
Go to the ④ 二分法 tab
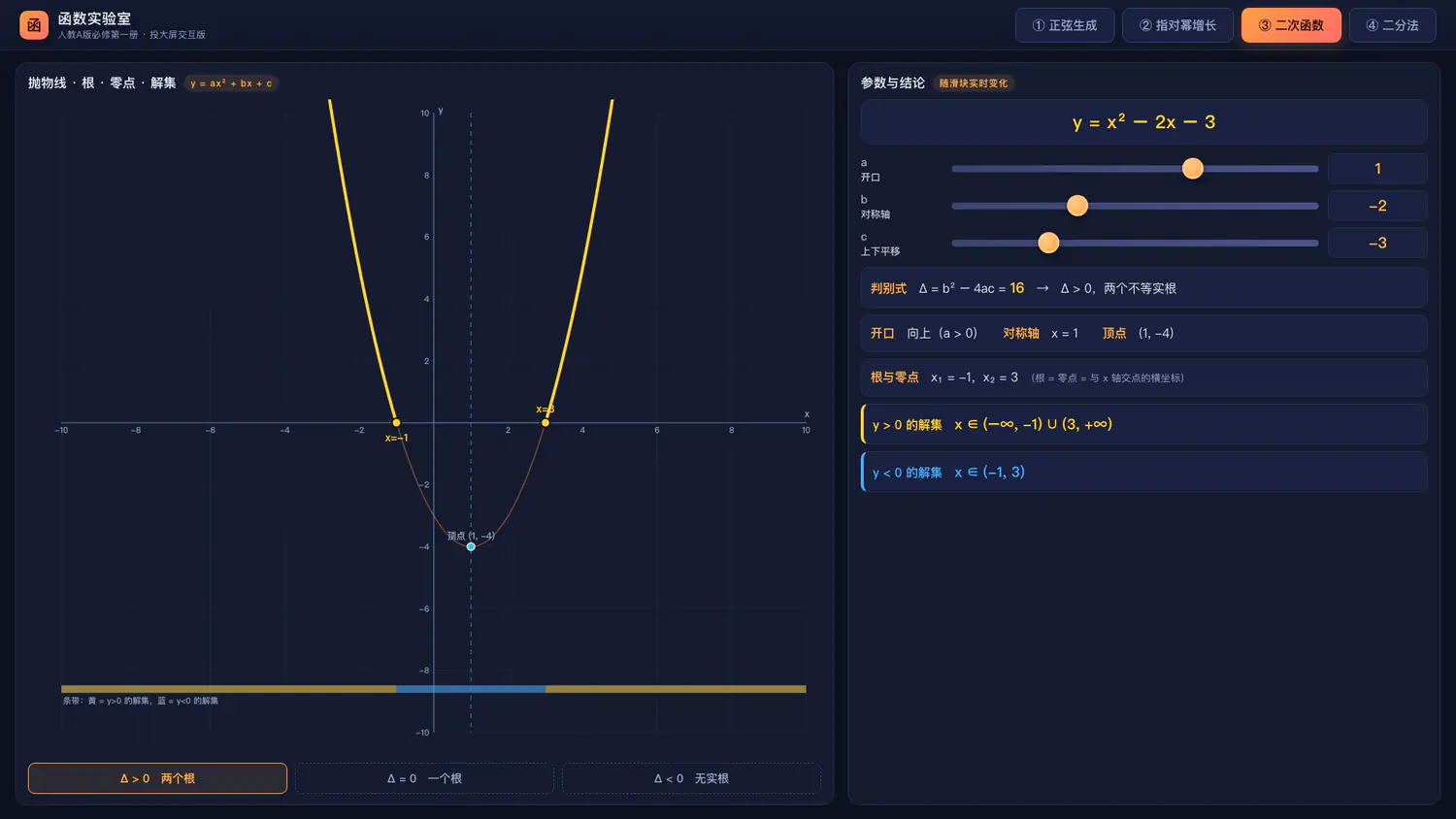pyautogui.click(x=1392, y=25)
